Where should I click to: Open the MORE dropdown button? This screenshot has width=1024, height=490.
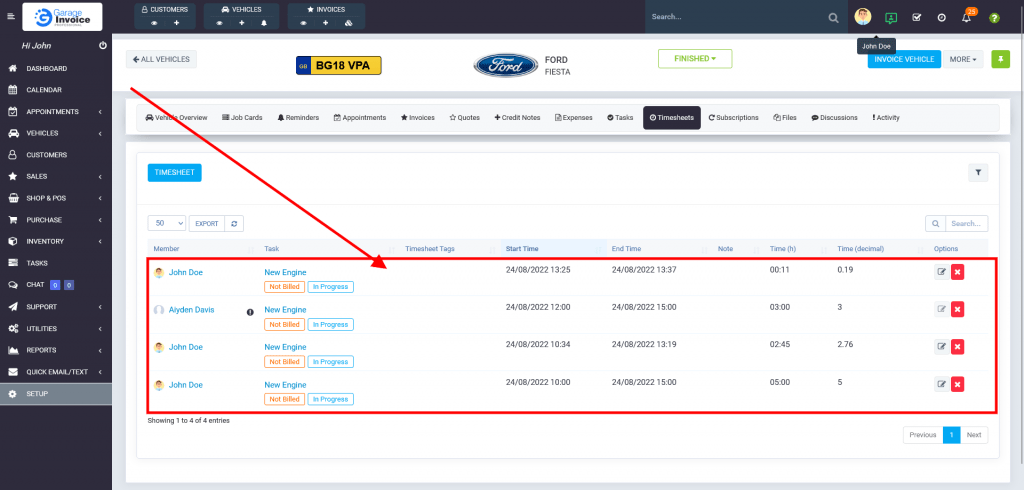coord(963,59)
